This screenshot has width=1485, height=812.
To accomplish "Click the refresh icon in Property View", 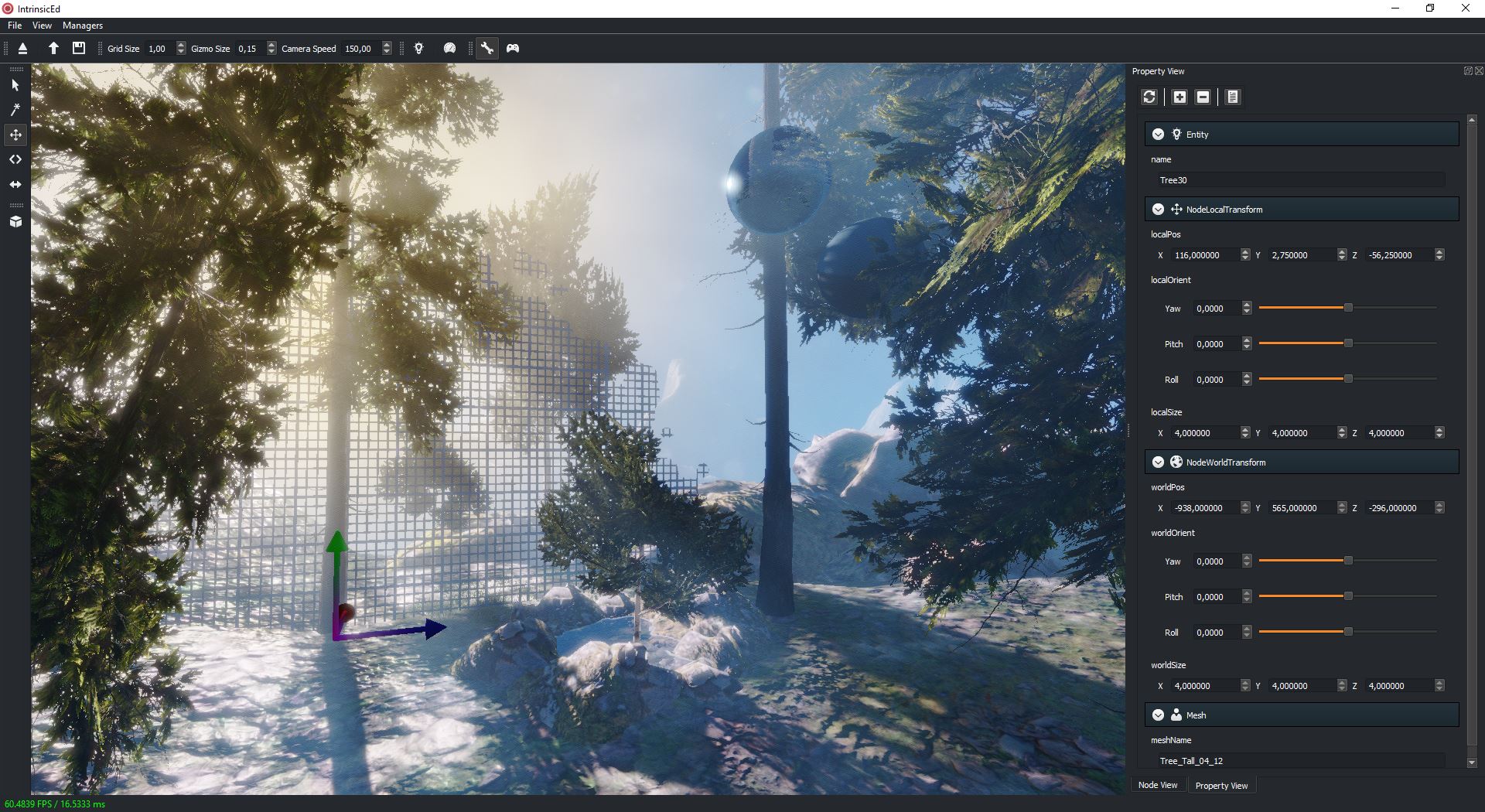I will coord(1149,97).
